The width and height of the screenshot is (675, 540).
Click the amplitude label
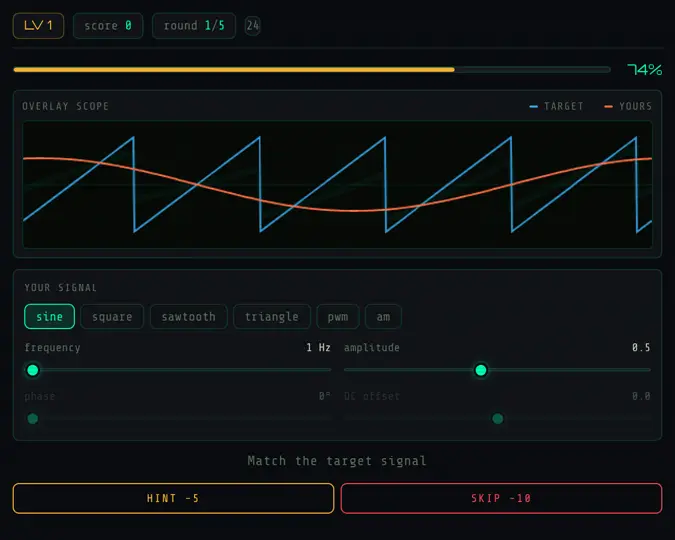pyautogui.click(x=372, y=348)
